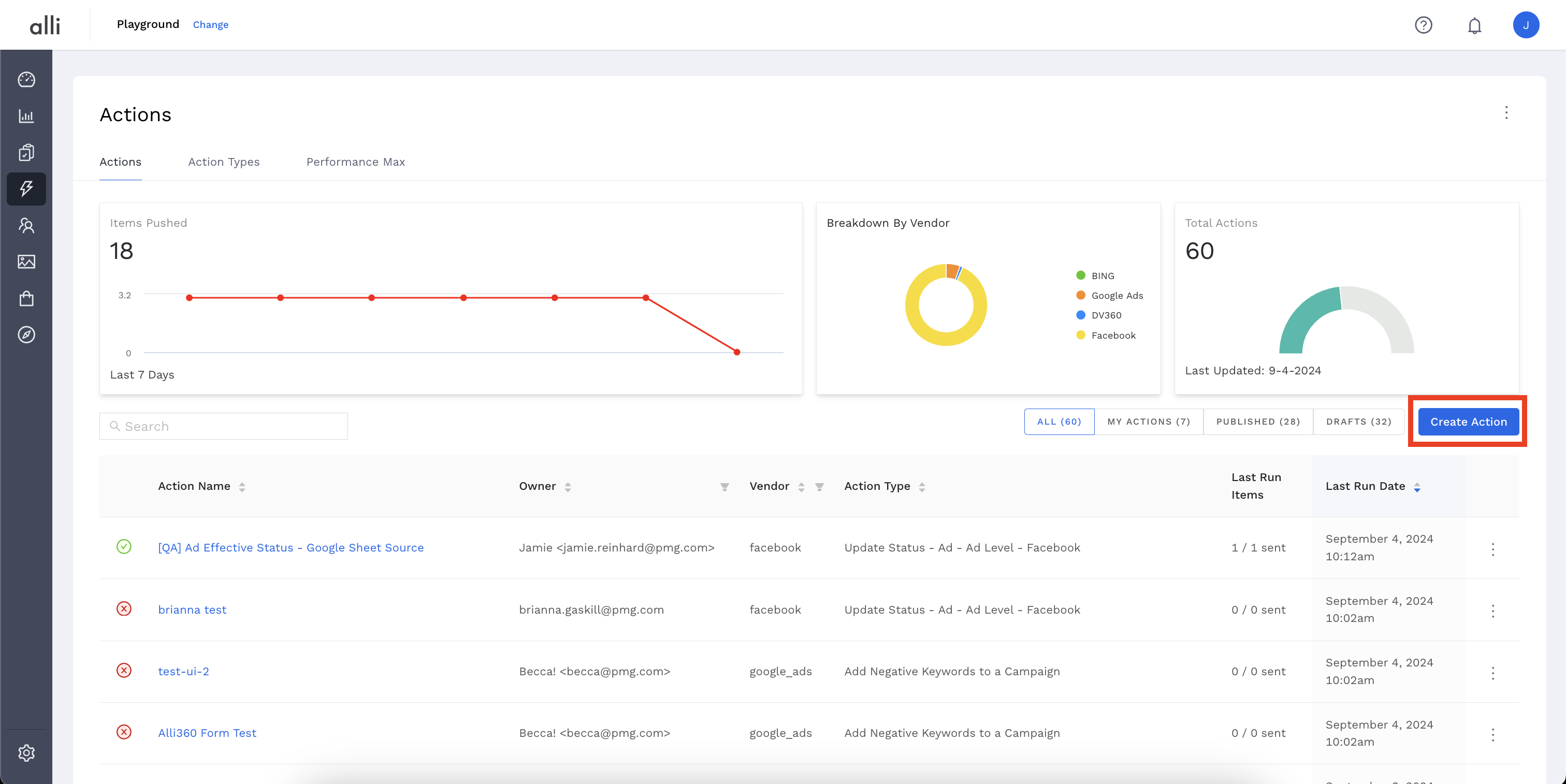
Task: Open the Vendor column filter funnel
Action: tap(819, 487)
